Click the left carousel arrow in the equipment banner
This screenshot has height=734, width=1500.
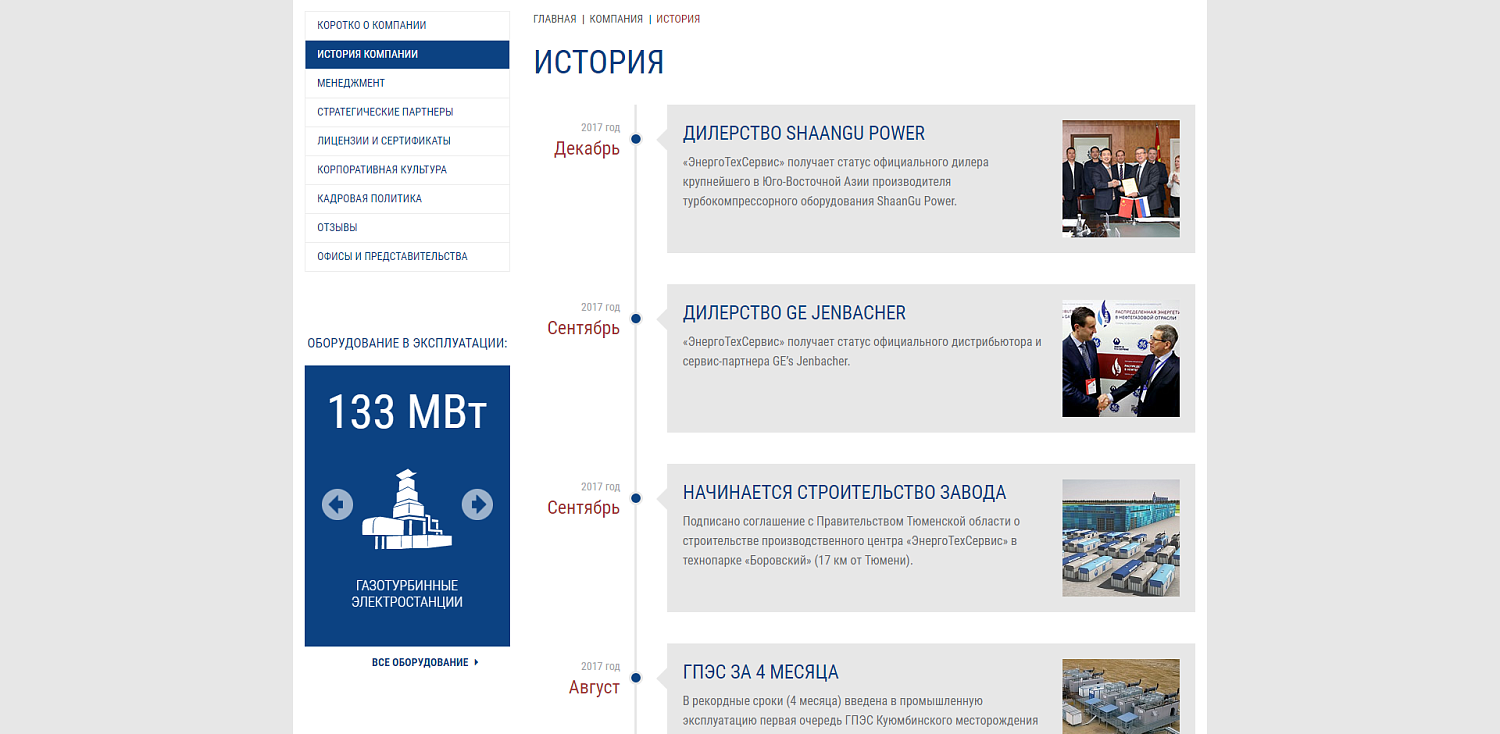click(337, 505)
